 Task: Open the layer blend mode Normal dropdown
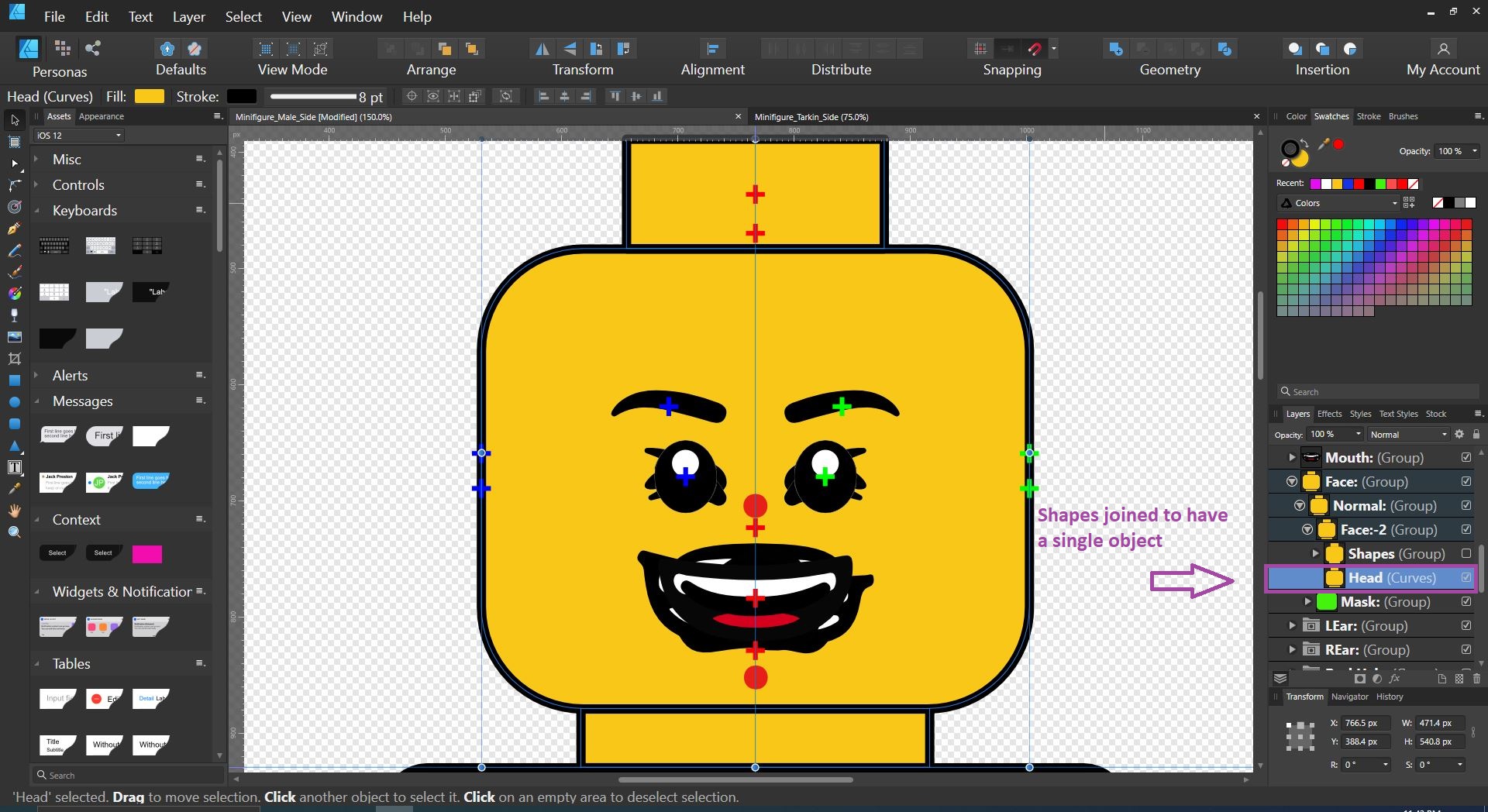(1407, 435)
